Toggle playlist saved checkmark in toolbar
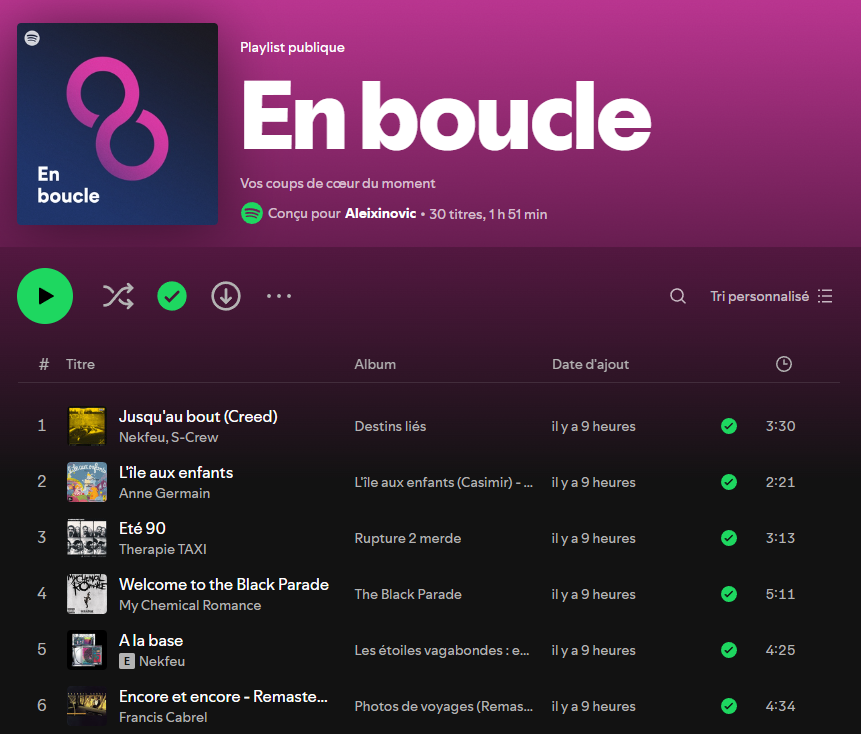The image size is (861, 734). coord(172,296)
